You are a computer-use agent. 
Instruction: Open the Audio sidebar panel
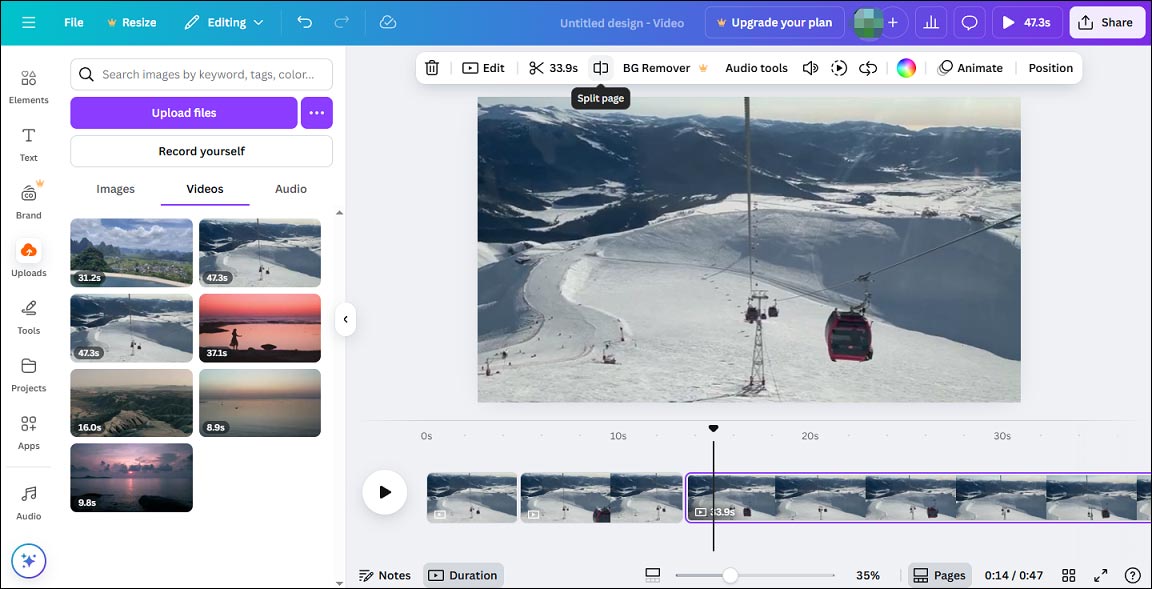pos(29,502)
